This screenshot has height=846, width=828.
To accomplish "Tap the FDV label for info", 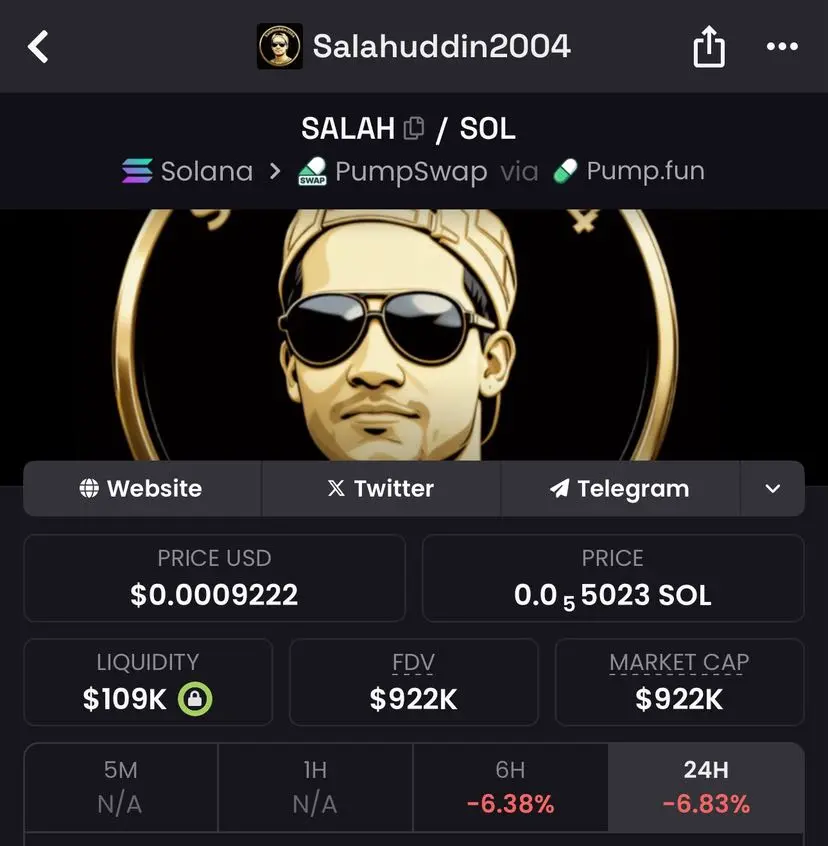I will (x=413, y=663).
